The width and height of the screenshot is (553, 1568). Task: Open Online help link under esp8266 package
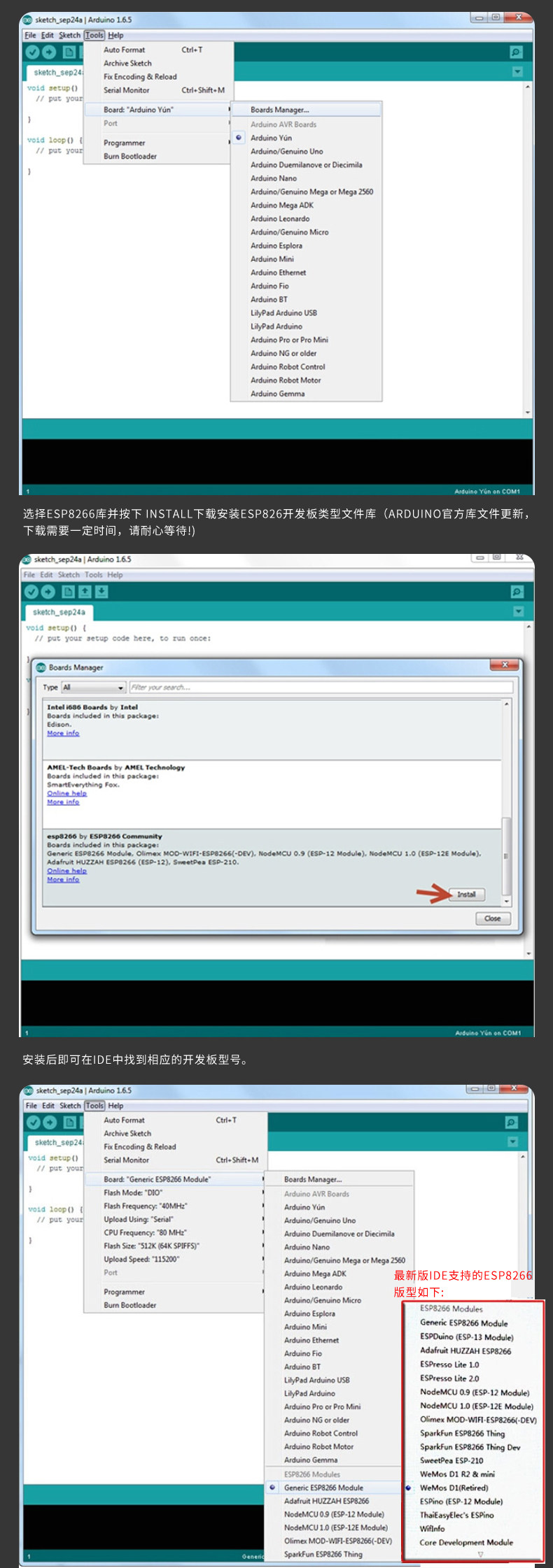tap(66, 871)
